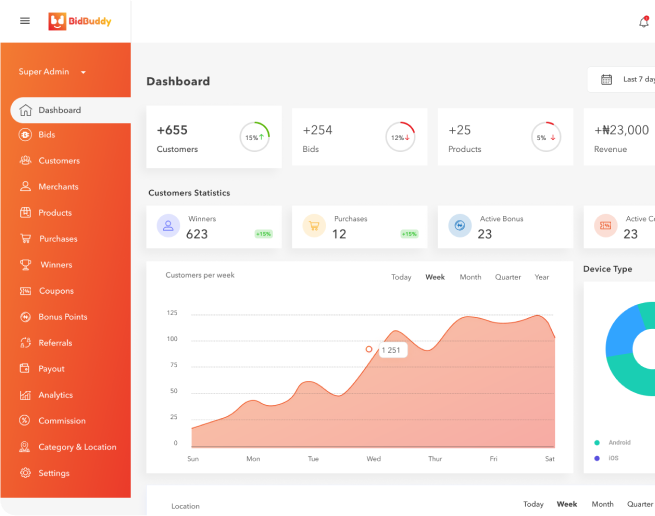Click the Active Coupons ticket stat icon
655x516 pixels.
(x=606, y=226)
